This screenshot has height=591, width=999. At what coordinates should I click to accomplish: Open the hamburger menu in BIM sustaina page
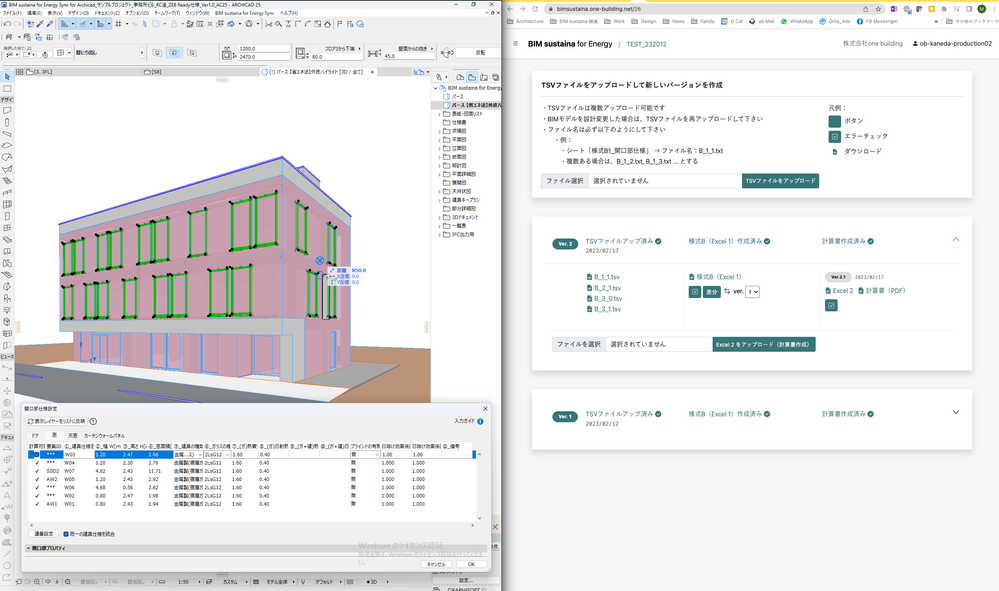(x=515, y=44)
